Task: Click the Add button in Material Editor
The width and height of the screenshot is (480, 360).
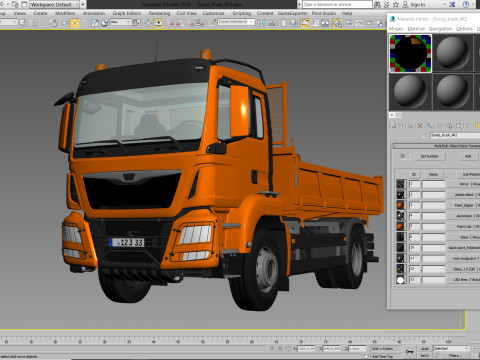Action: click(x=468, y=156)
